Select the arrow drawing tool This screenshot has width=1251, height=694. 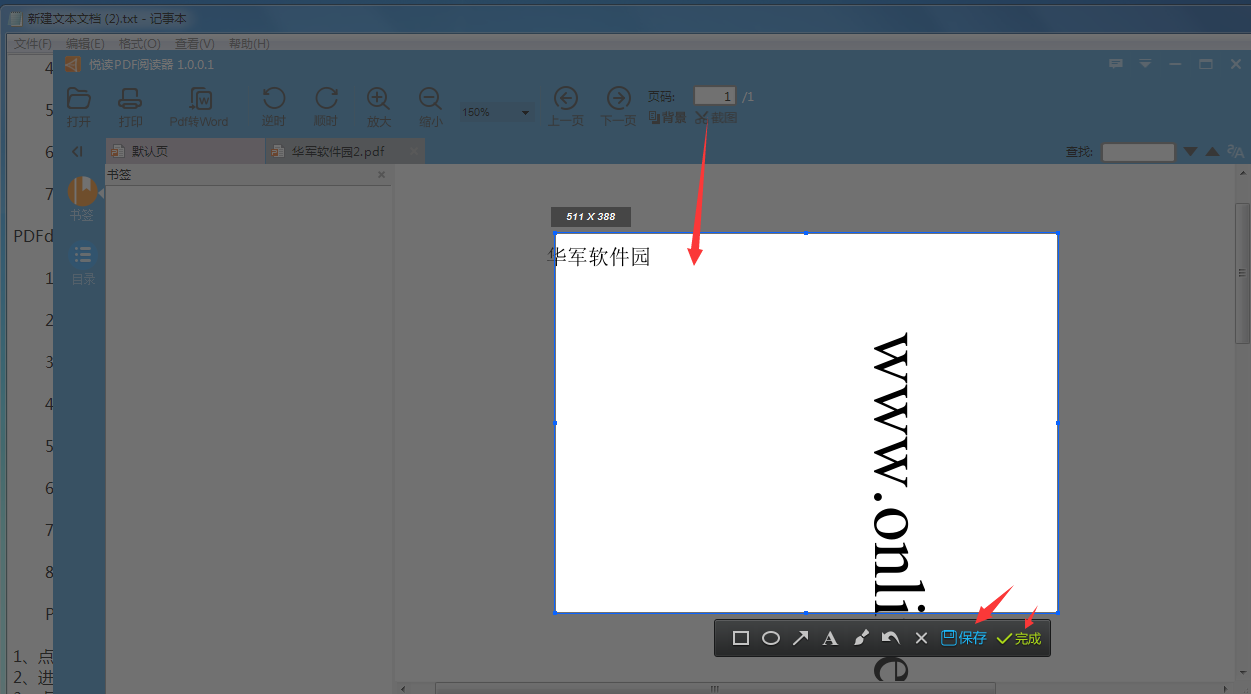click(800, 638)
